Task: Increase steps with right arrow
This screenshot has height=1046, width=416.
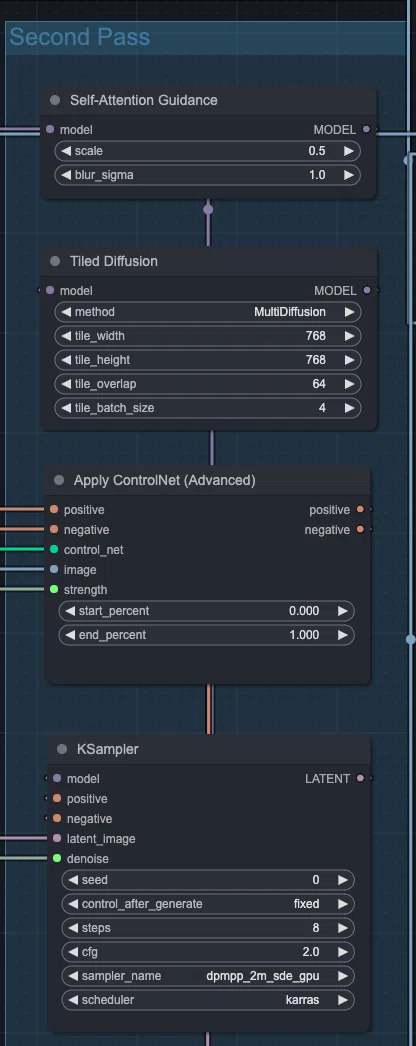Action: point(343,929)
